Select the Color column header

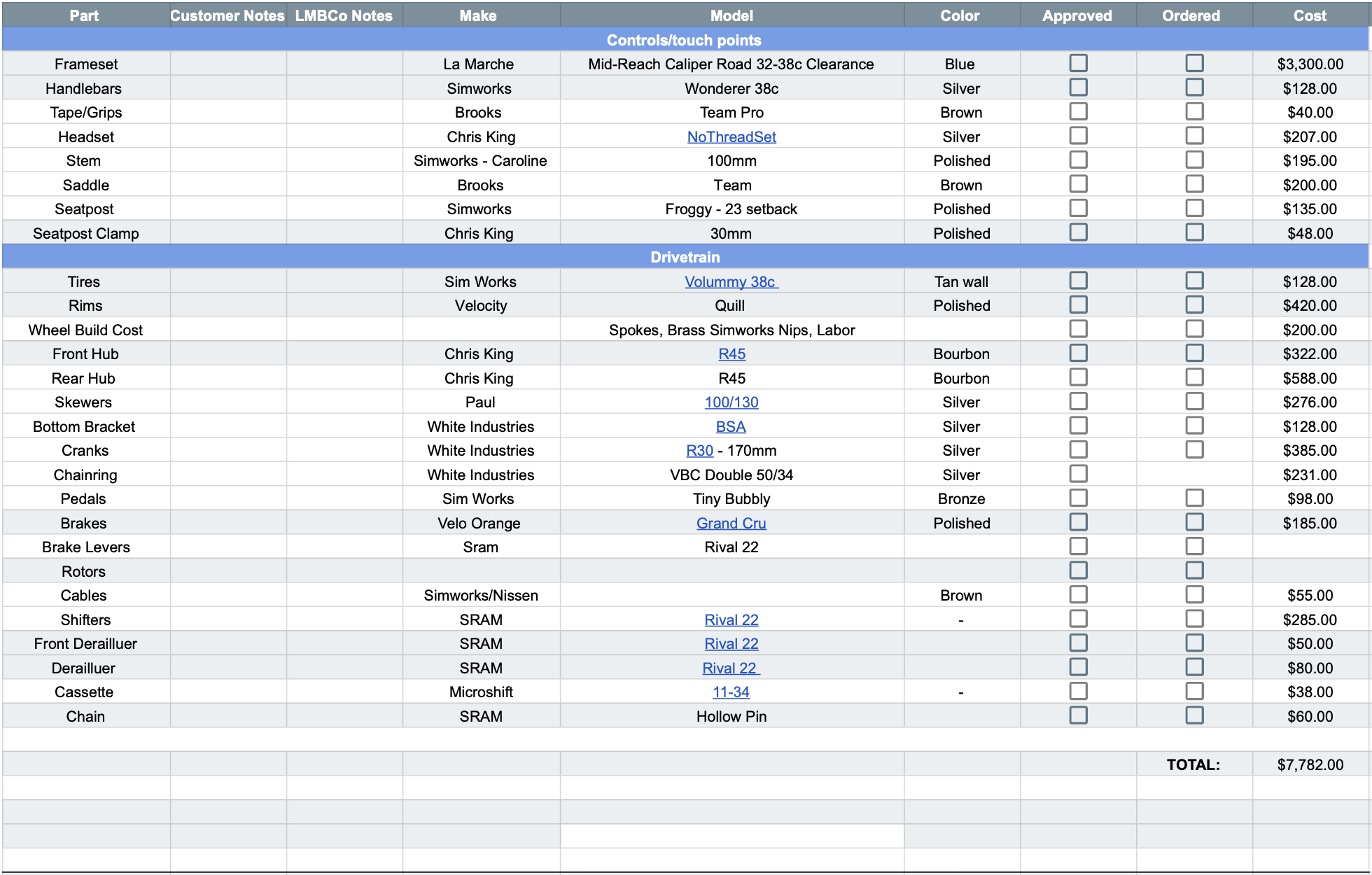coord(961,15)
